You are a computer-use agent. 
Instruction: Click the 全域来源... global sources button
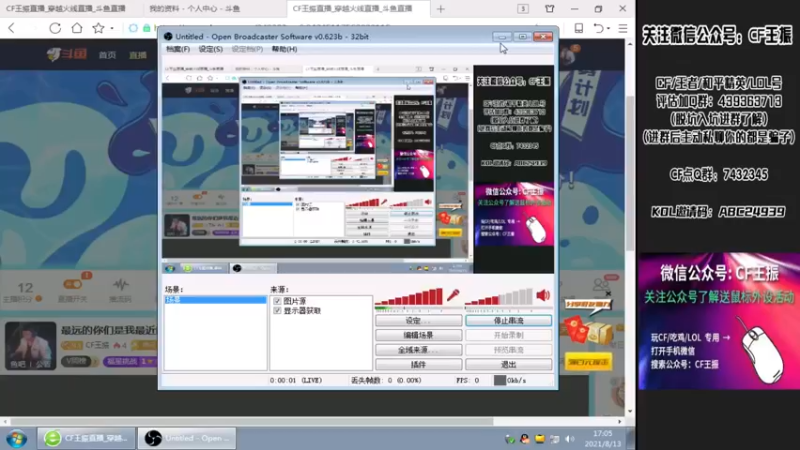(418, 350)
